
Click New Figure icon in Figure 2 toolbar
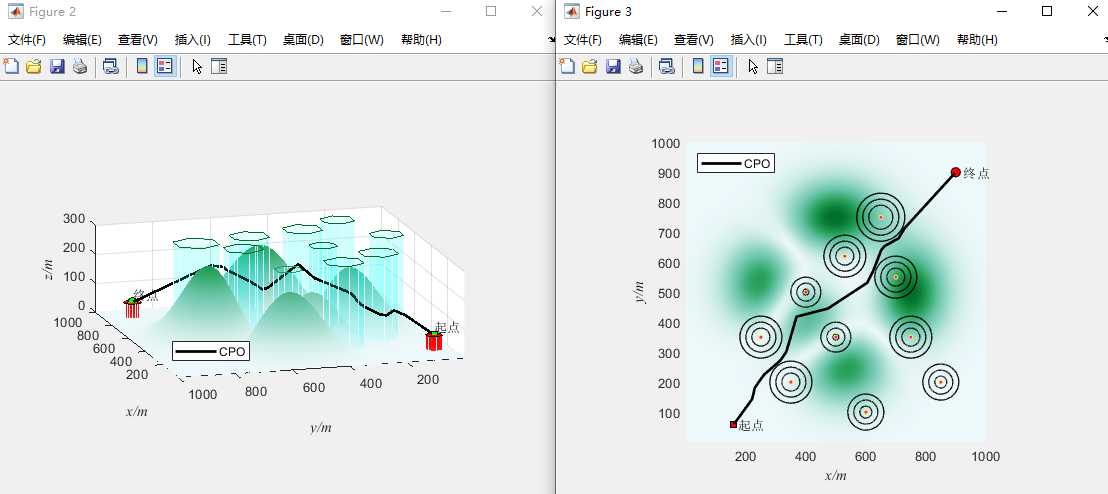11,67
